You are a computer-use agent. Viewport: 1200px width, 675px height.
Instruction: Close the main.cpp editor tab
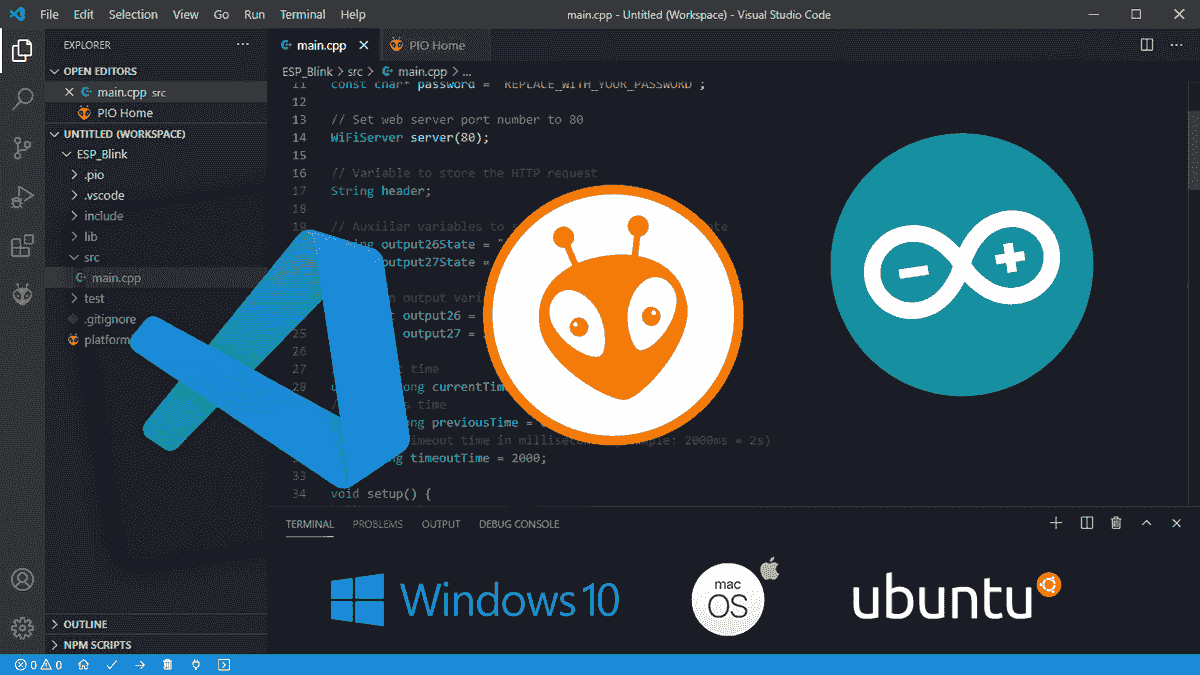(x=363, y=45)
